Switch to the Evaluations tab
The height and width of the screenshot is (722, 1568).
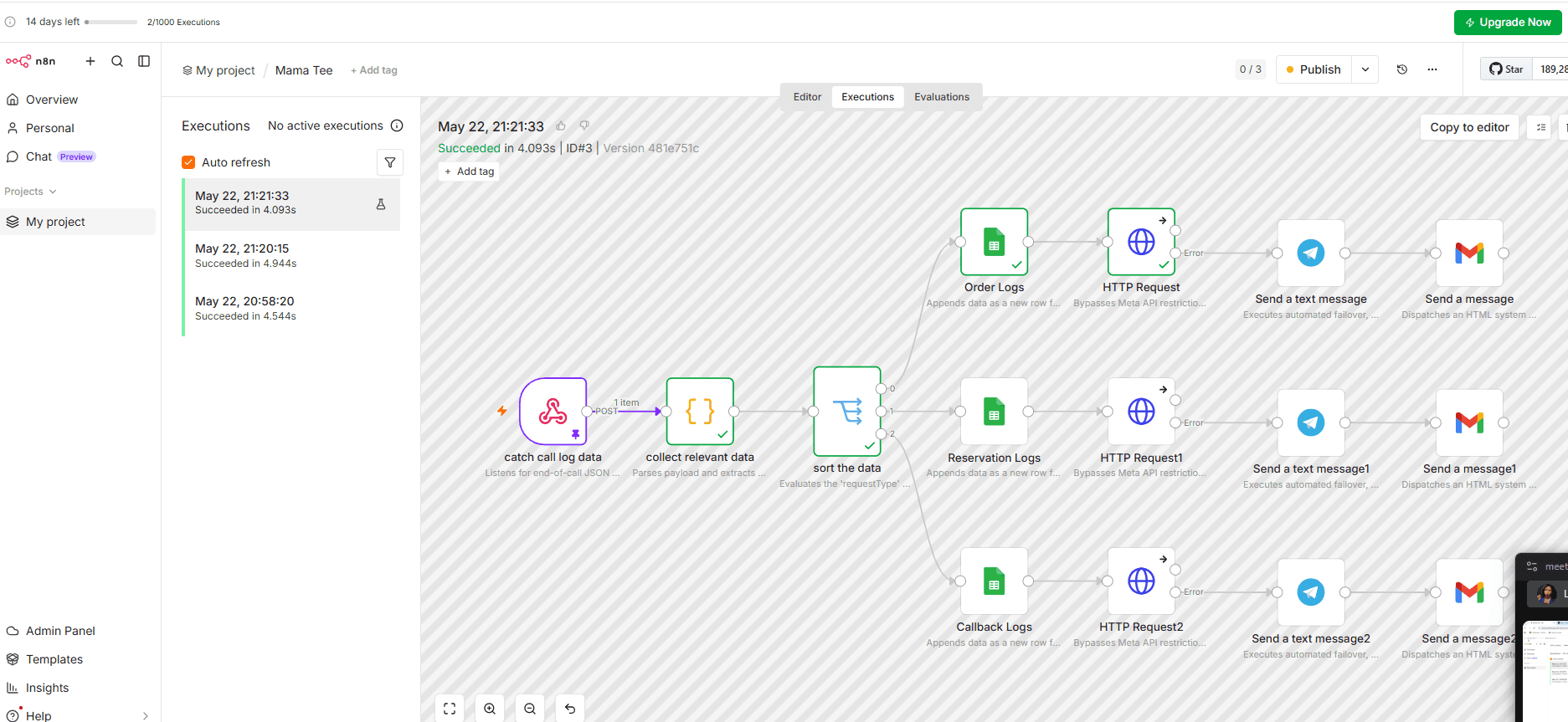coord(942,97)
